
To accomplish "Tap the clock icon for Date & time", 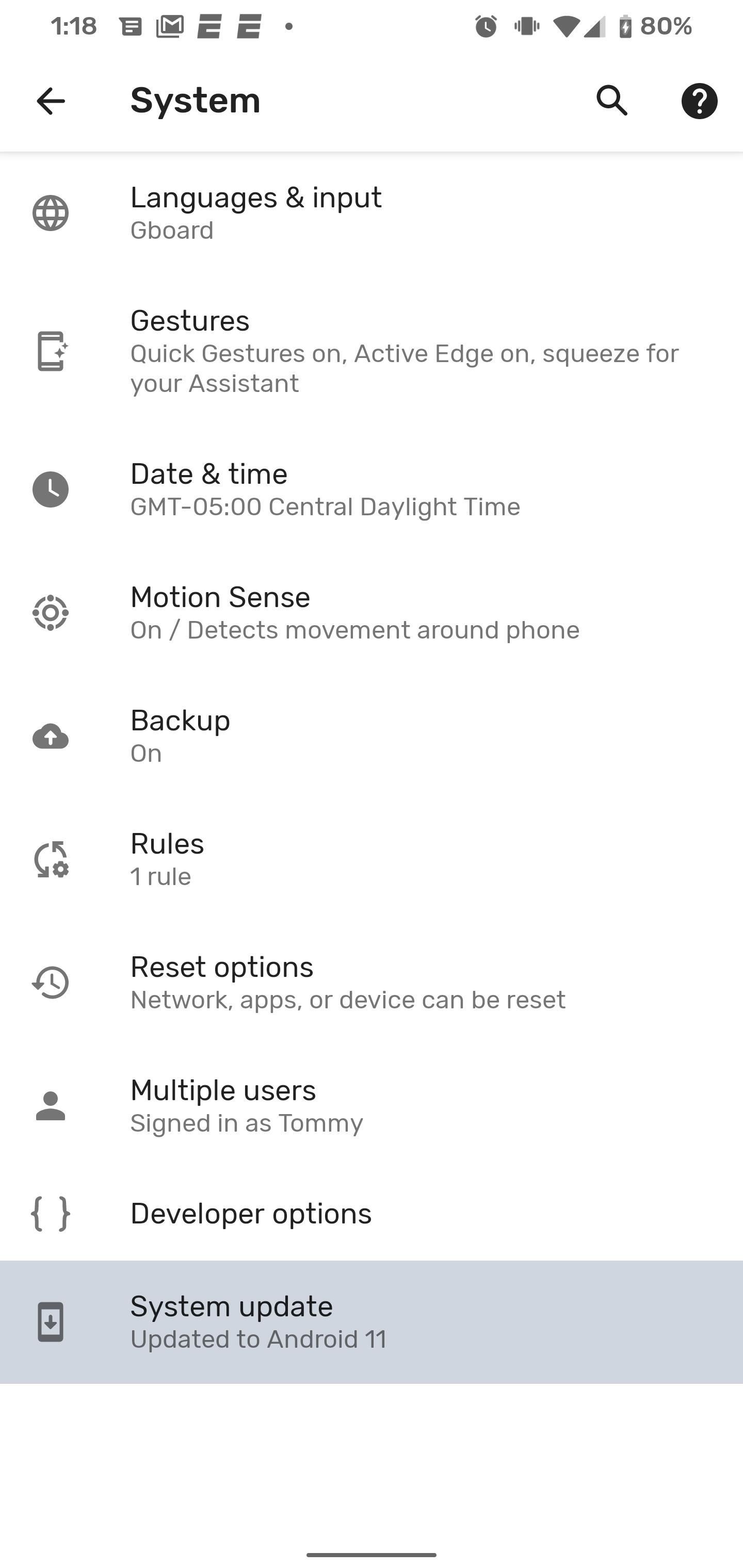I will (51, 489).
